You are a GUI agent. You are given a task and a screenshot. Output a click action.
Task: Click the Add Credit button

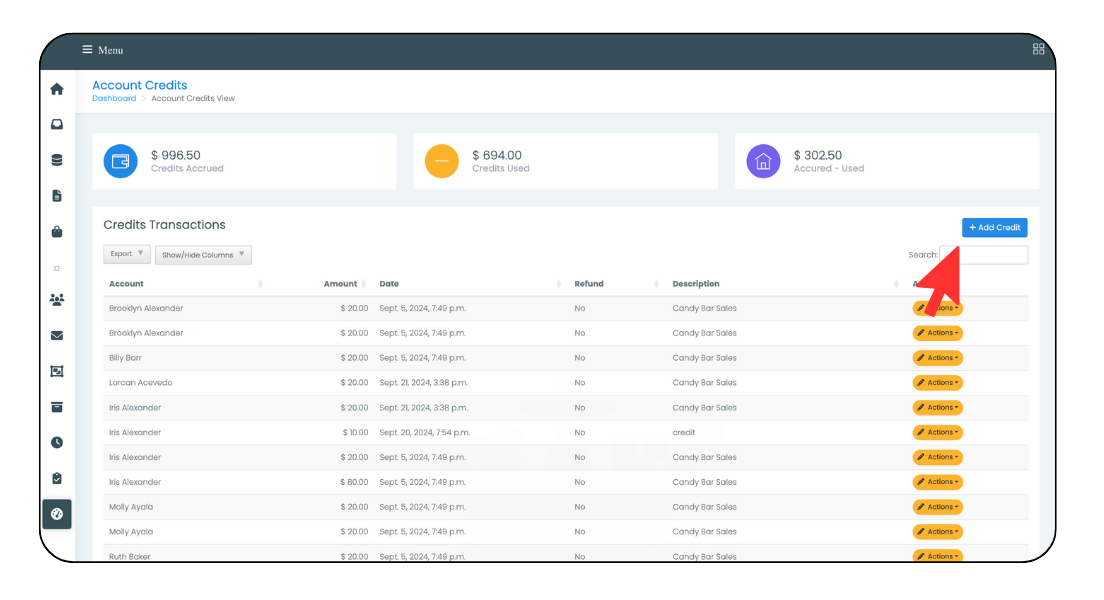click(x=994, y=227)
